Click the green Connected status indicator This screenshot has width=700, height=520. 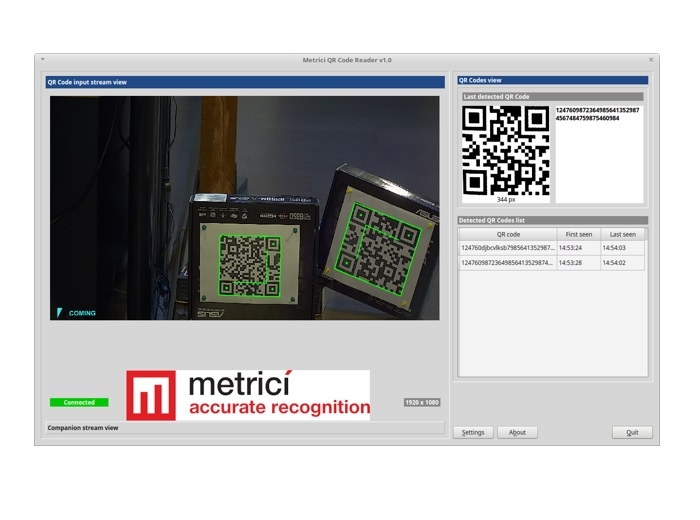click(79, 402)
